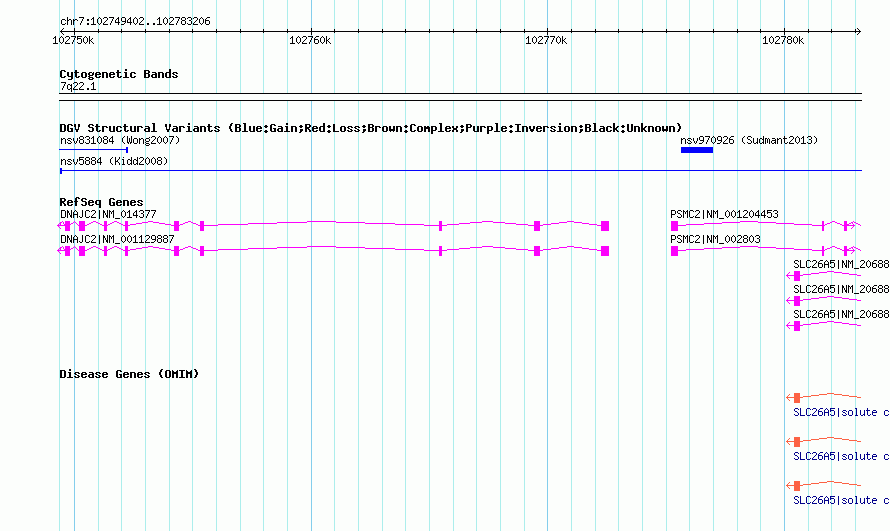The width and height of the screenshot is (890, 531).
Task: Select the topmost magenta SLC26A5 RefSeq exon glyph
Action: [x=797, y=276]
